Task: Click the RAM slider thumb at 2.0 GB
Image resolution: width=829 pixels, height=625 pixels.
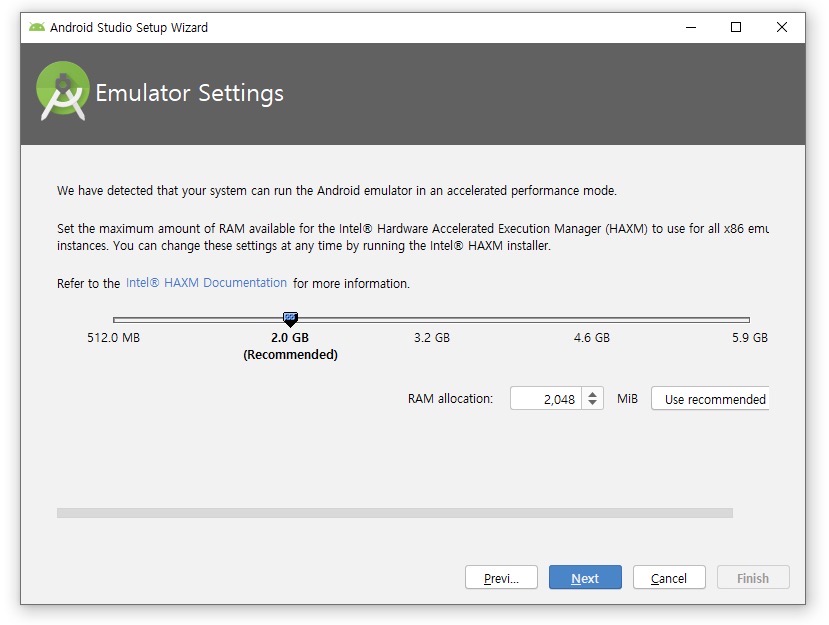Action: tap(290, 319)
